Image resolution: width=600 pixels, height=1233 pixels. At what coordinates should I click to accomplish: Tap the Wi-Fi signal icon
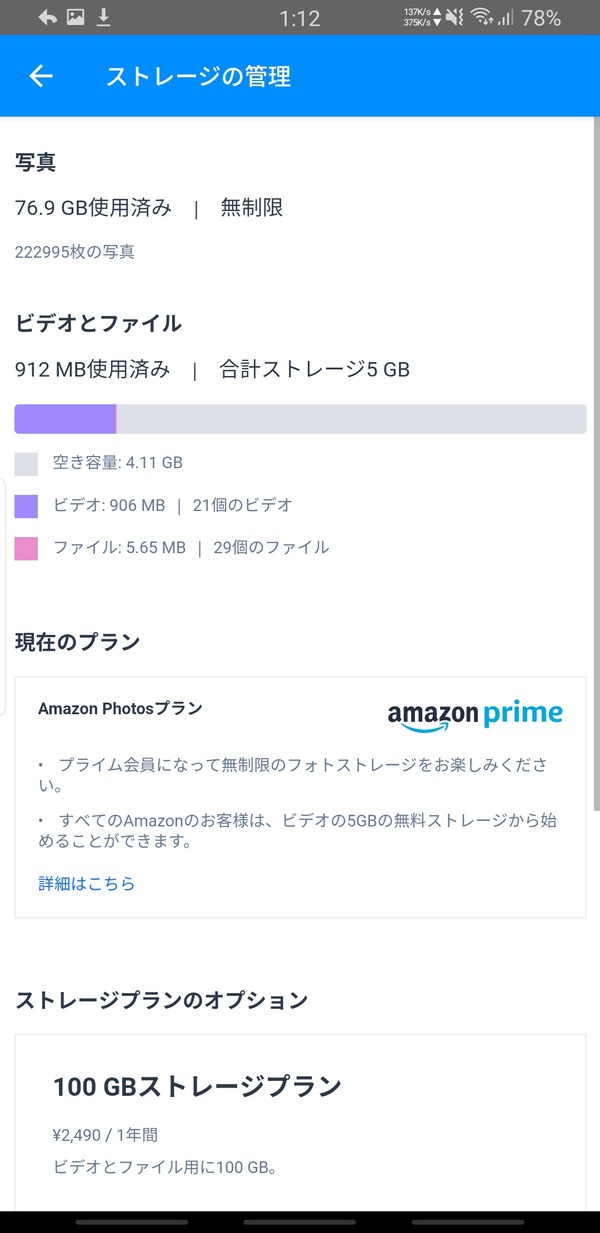coord(482,17)
